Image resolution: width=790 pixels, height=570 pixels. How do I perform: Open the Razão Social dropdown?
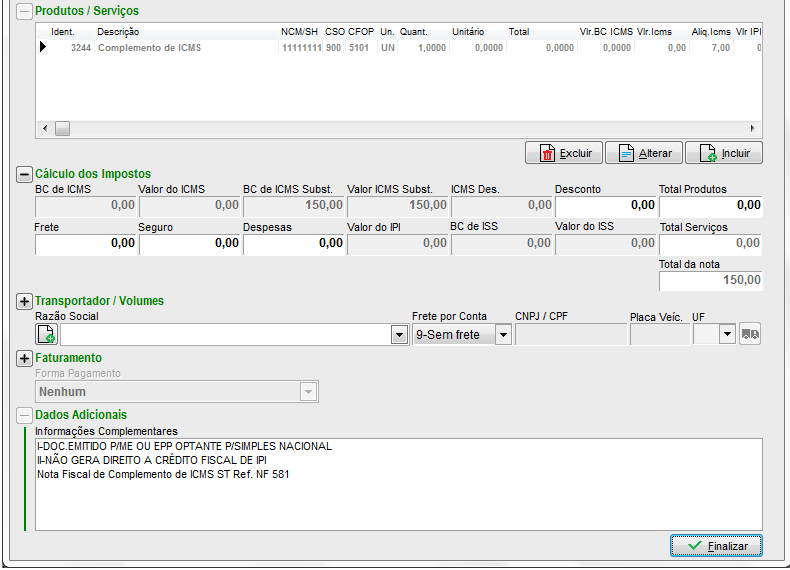(x=399, y=335)
